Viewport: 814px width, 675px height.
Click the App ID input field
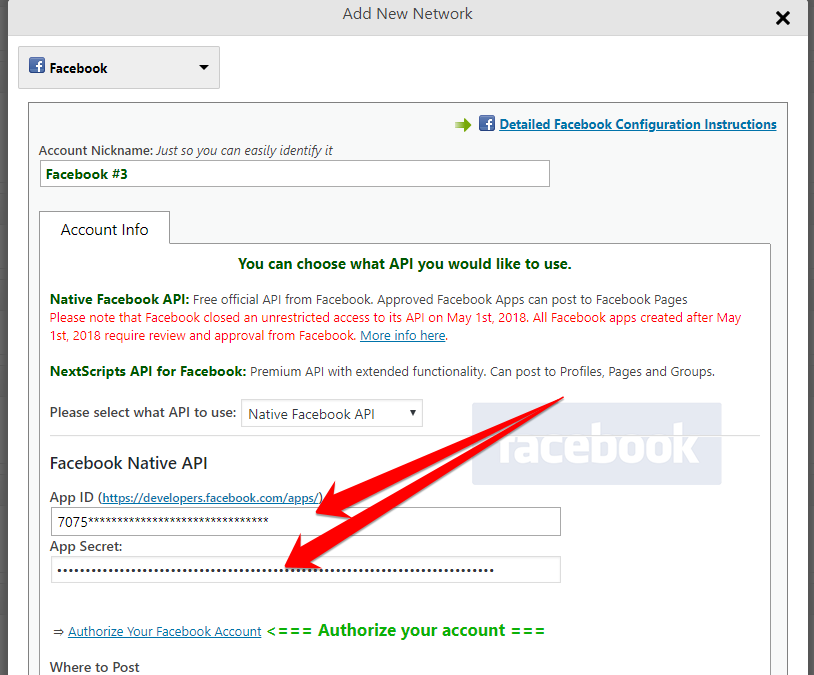click(306, 521)
